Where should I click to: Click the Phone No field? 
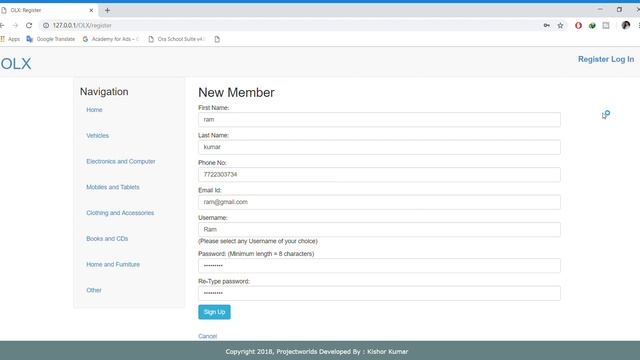379,174
